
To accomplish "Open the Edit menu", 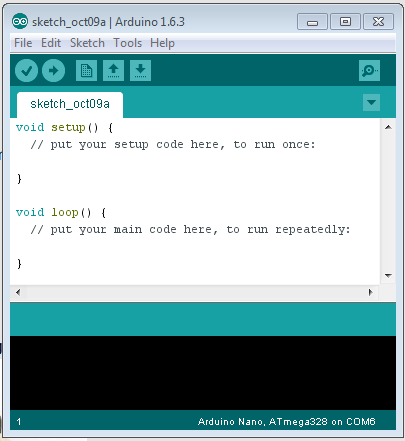I will (x=51, y=43).
